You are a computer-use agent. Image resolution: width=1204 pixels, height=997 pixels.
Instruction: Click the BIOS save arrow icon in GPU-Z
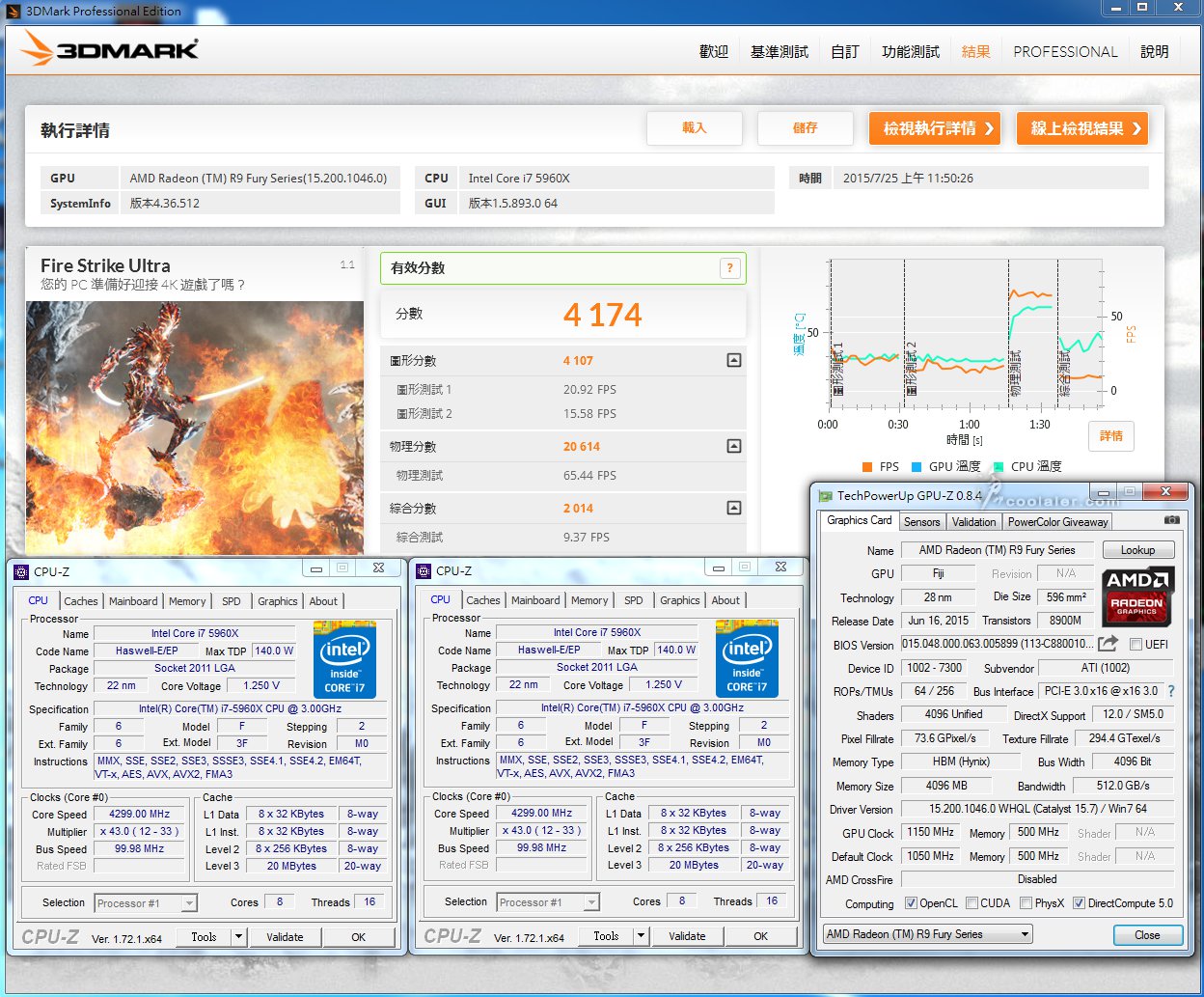click(x=1108, y=644)
